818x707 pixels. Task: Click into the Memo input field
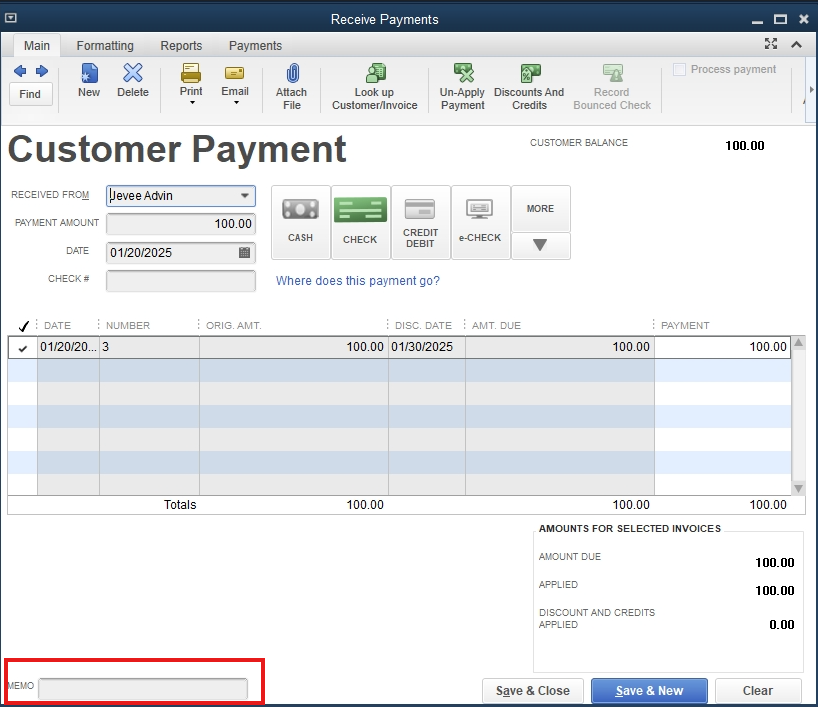143,689
